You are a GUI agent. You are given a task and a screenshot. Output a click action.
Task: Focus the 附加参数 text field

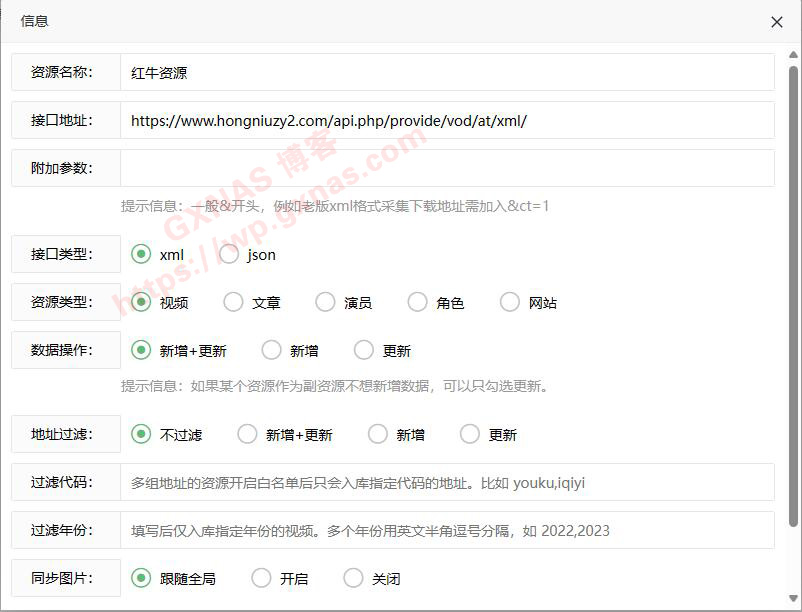click(x=446, y=168)
